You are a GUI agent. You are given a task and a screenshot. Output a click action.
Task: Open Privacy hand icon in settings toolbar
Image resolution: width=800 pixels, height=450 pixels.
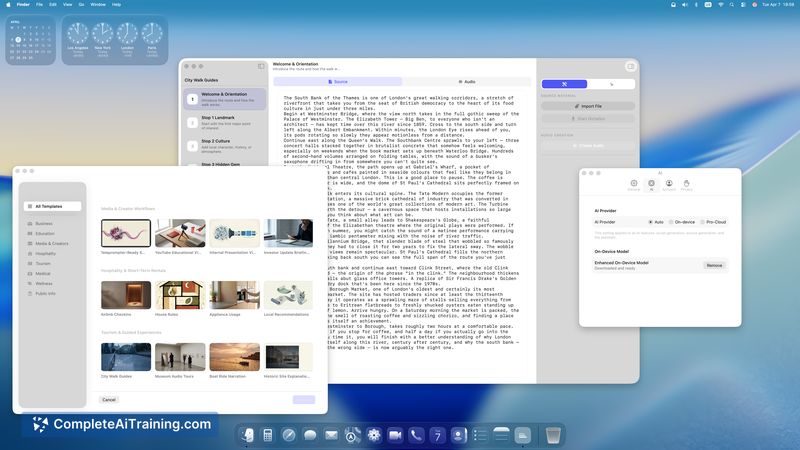click(x=687, y=185)
